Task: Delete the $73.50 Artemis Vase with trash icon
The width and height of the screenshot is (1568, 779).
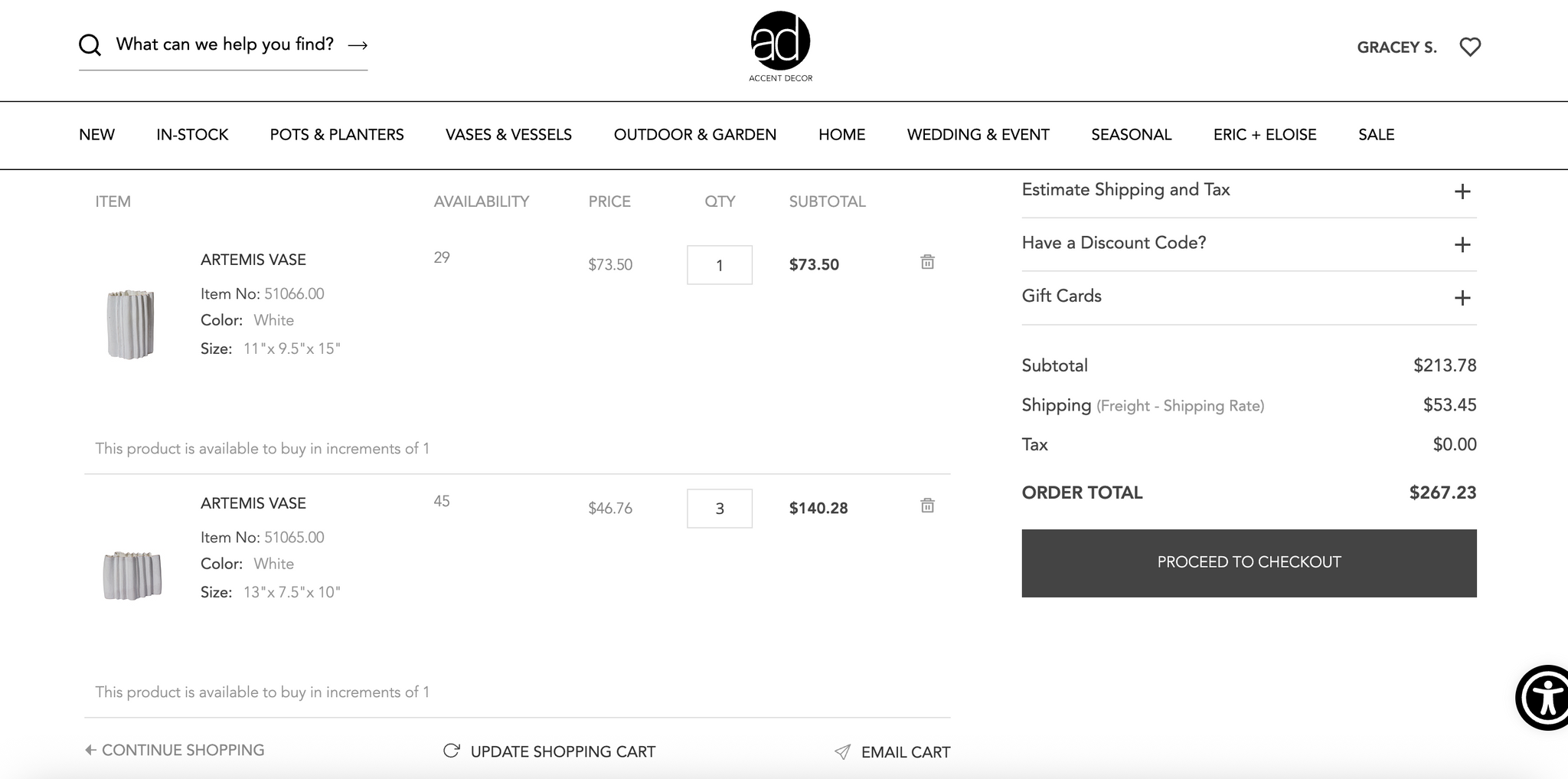Action: tap(927, 262)
